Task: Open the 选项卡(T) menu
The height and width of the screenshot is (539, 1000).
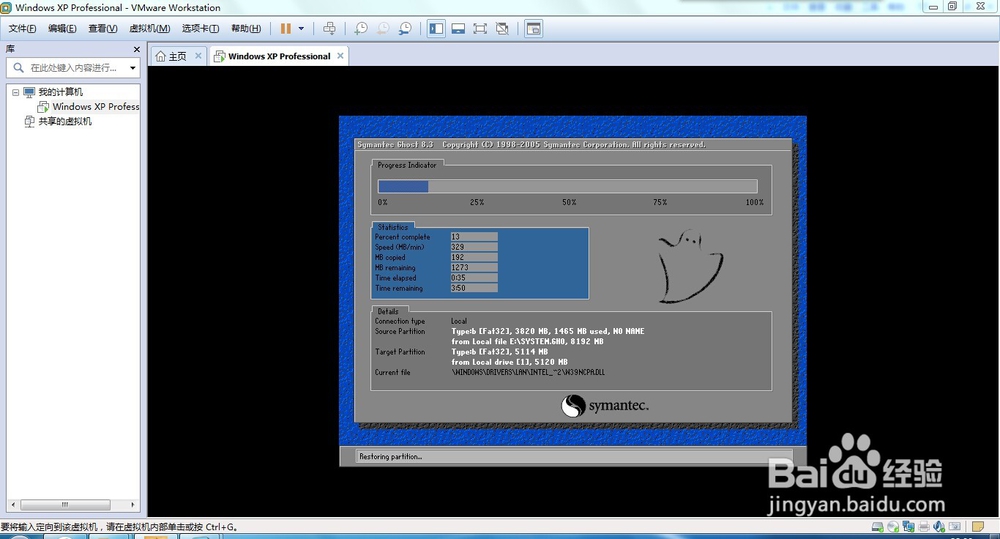Action: pyautogui.click(x=200, y=29)
